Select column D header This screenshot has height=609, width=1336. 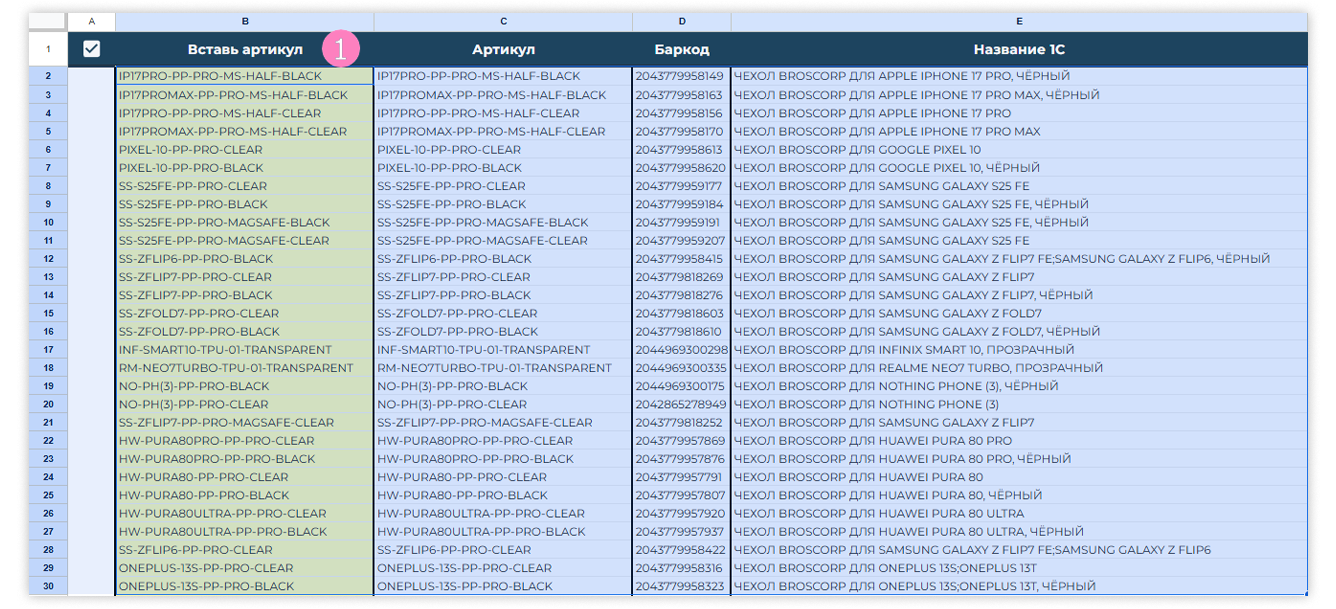tap(682, 21)
